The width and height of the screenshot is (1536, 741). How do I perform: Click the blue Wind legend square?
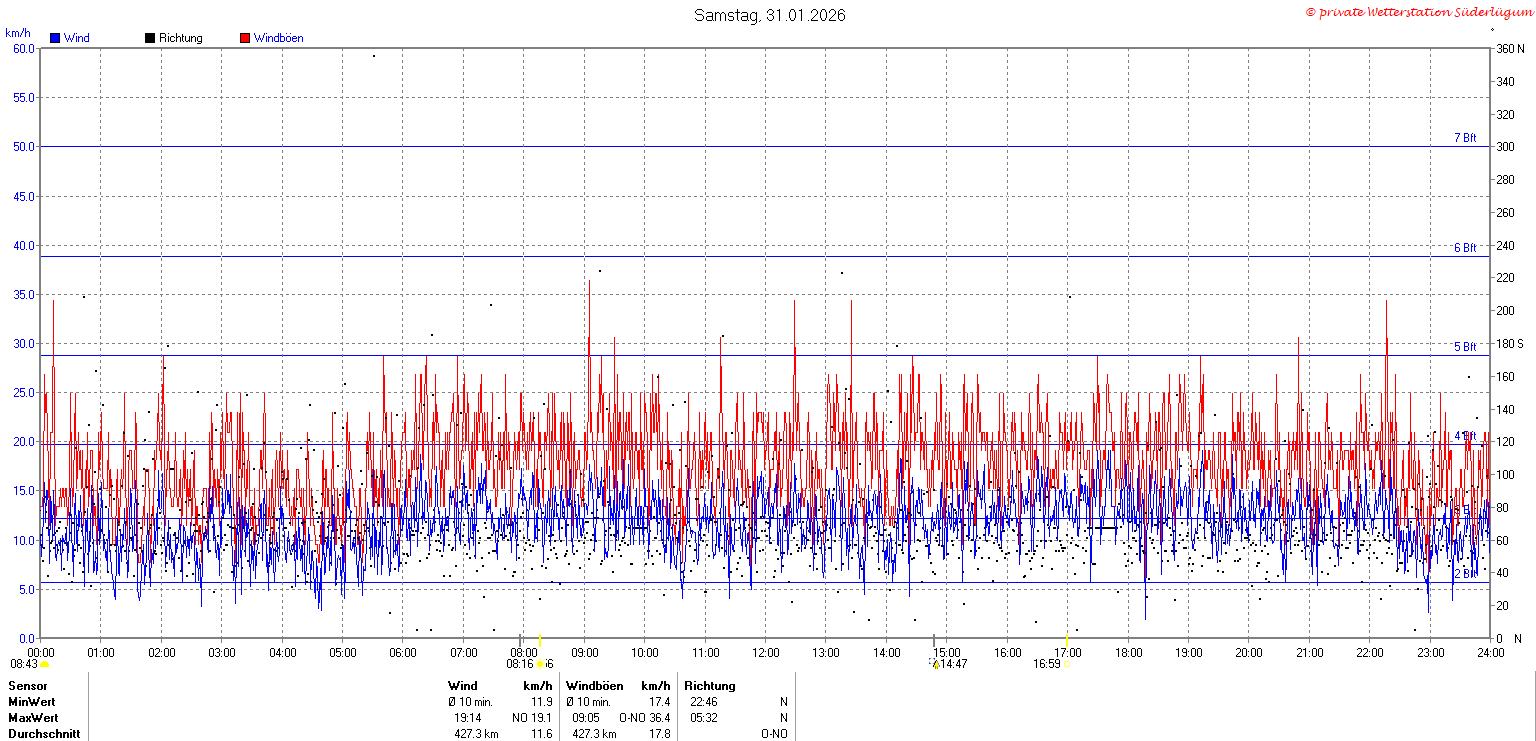point(55,38)
